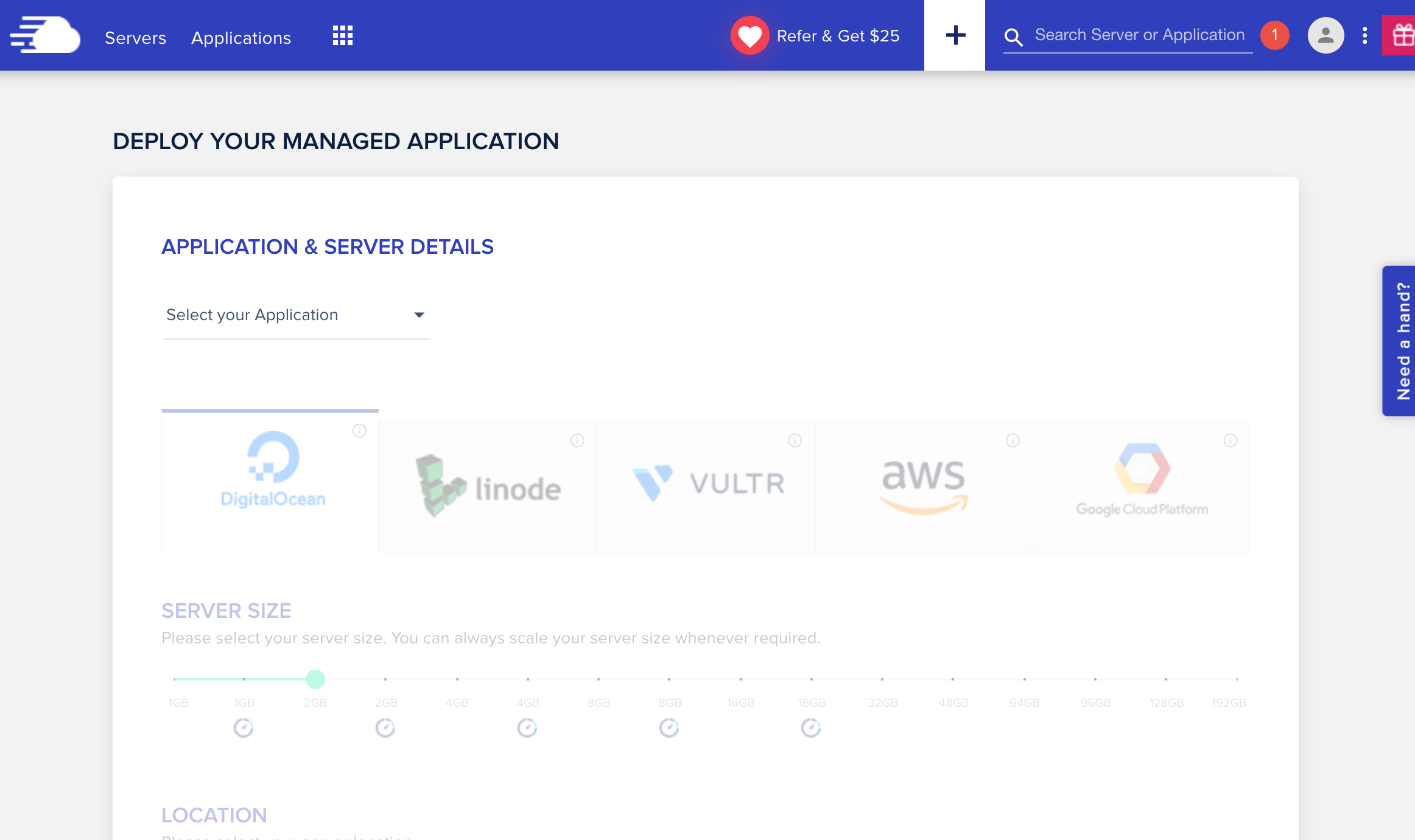The width and height of the screenshot is (1415, 840).
Task: Click the info icon on Linode card
Action: point(577,440)
